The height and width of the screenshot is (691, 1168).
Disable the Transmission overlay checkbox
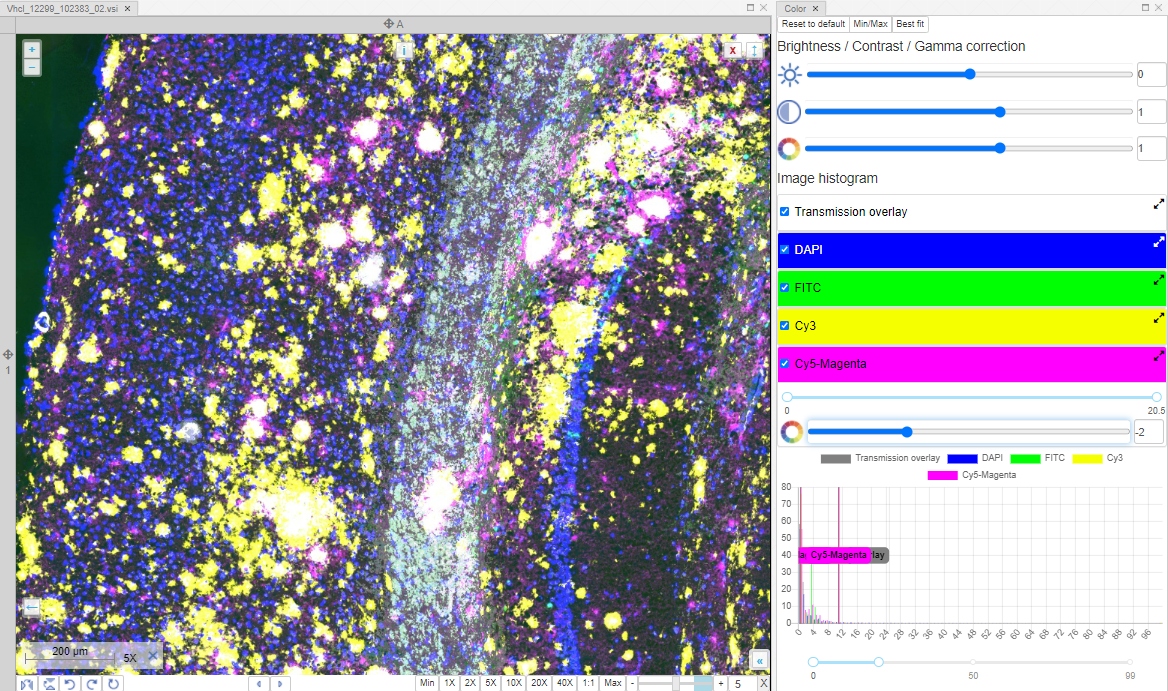click(x=785, y=212)
